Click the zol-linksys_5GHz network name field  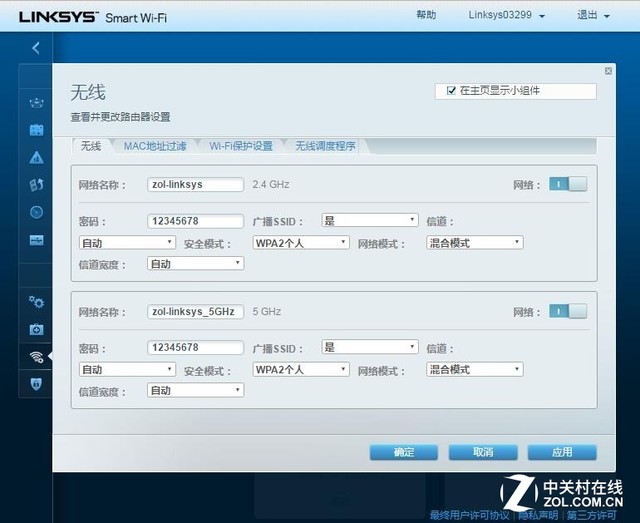pyautogui.click(x=196, y=312)
